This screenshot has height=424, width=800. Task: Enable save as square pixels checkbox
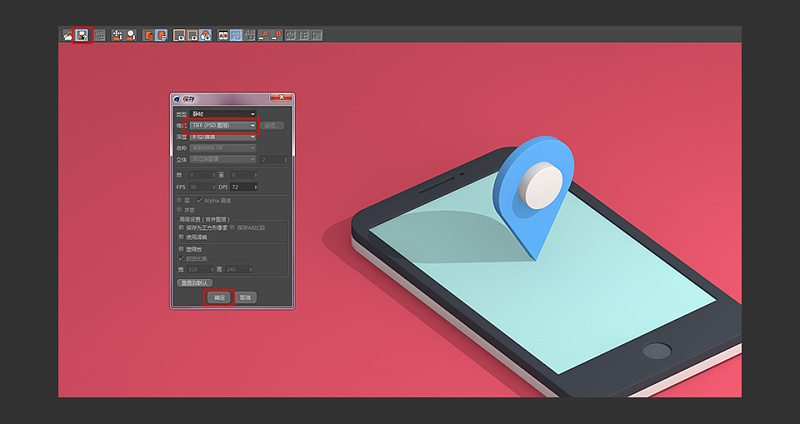181,228
